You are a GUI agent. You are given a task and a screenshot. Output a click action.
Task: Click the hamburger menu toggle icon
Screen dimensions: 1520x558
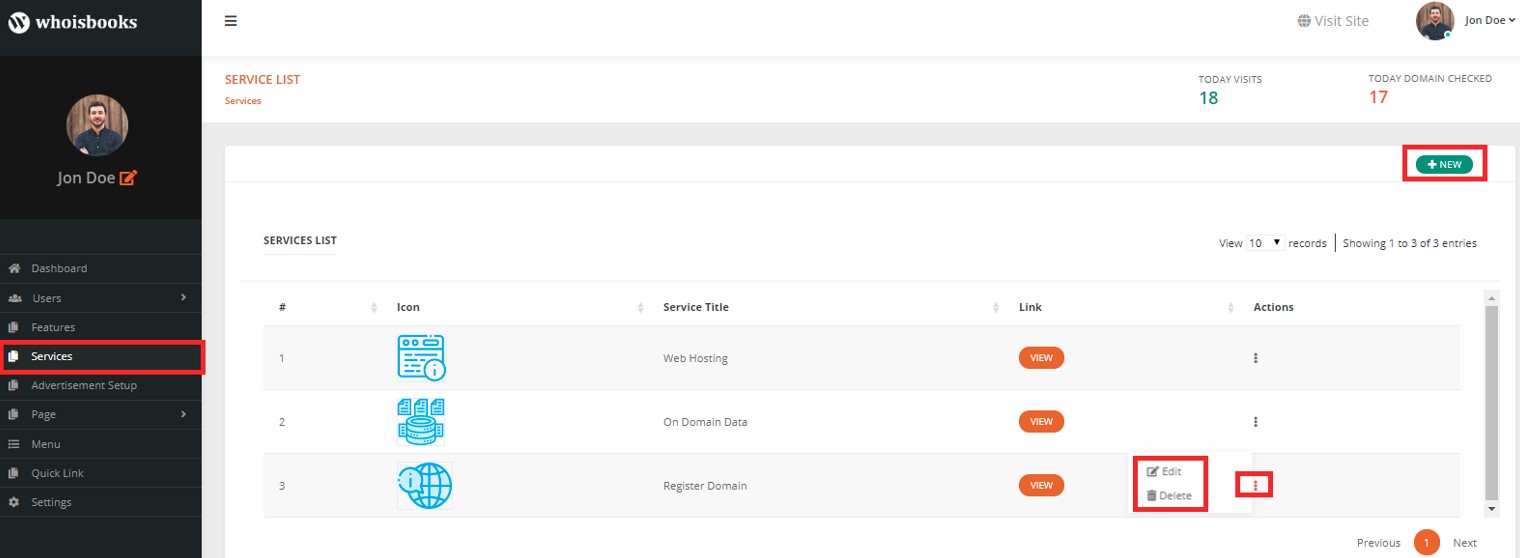(x=231, y=21)
